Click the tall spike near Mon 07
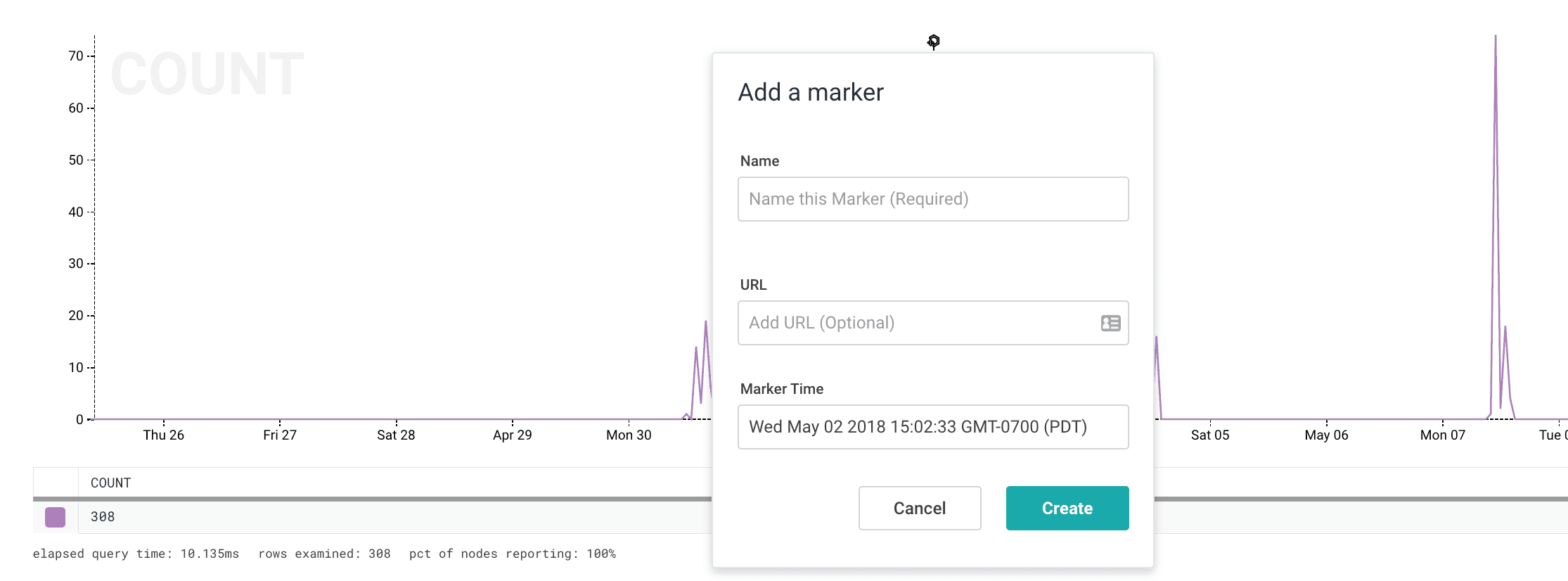Screen dimensions: 1568x581 [x=1495, y=84]
